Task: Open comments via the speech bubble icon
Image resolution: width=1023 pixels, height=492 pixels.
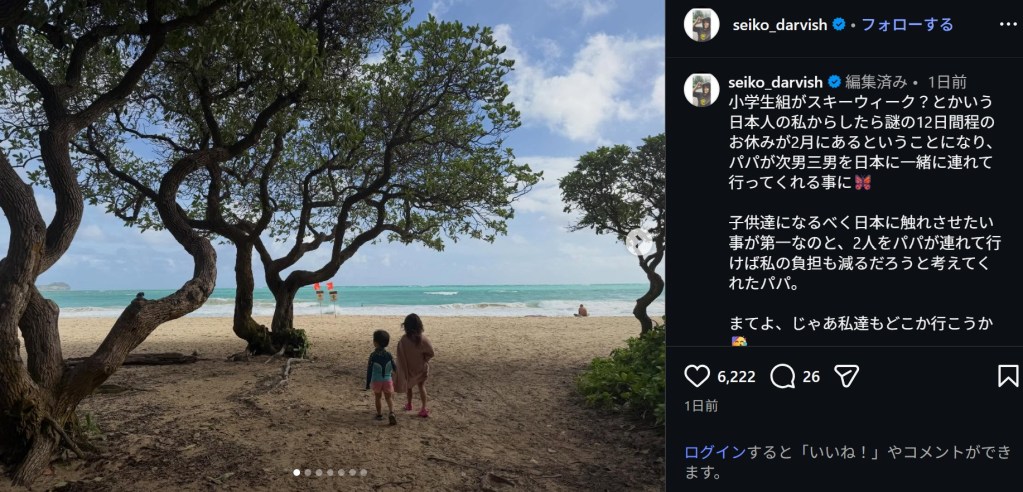Action: [782, 376]
